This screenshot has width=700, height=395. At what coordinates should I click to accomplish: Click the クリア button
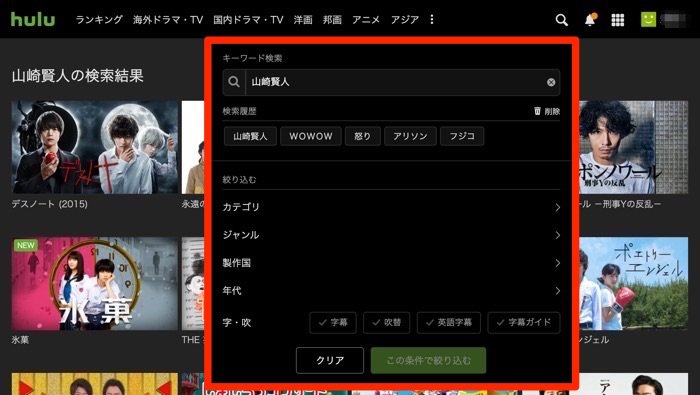tap(330, 360)
